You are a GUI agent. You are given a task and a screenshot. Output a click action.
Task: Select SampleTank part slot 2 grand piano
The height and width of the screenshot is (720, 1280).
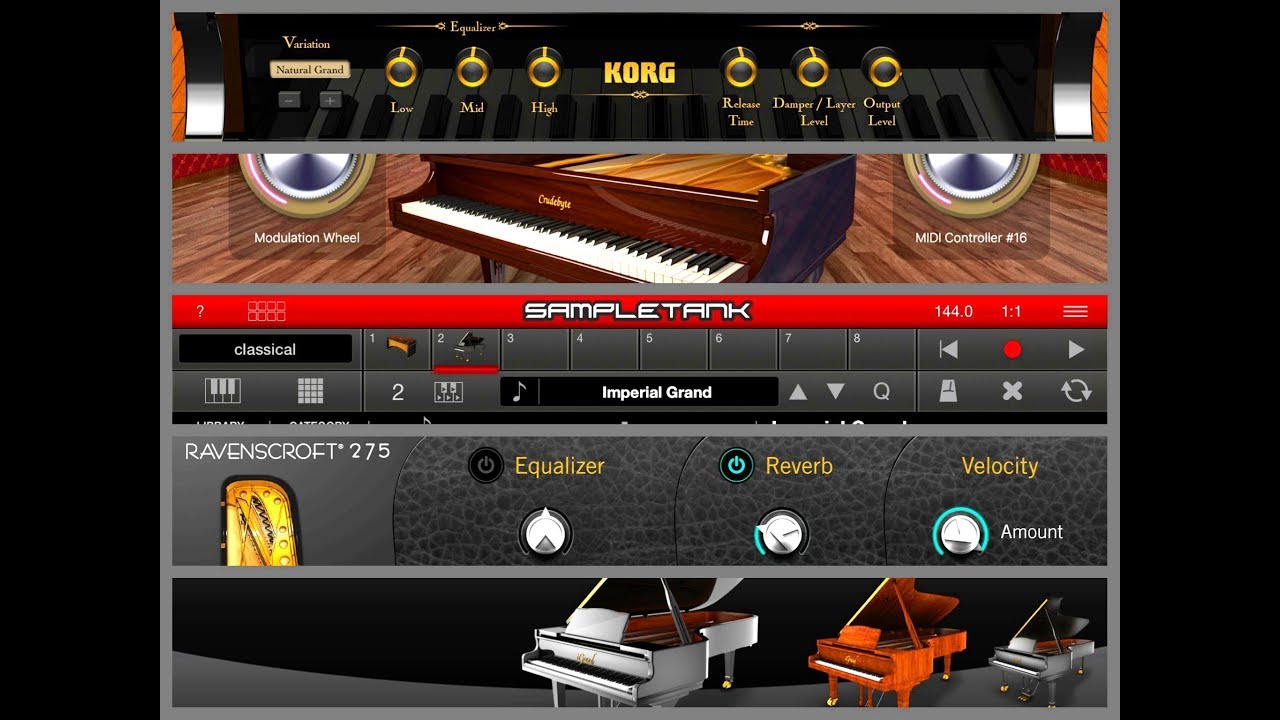[x=466, y=350]
